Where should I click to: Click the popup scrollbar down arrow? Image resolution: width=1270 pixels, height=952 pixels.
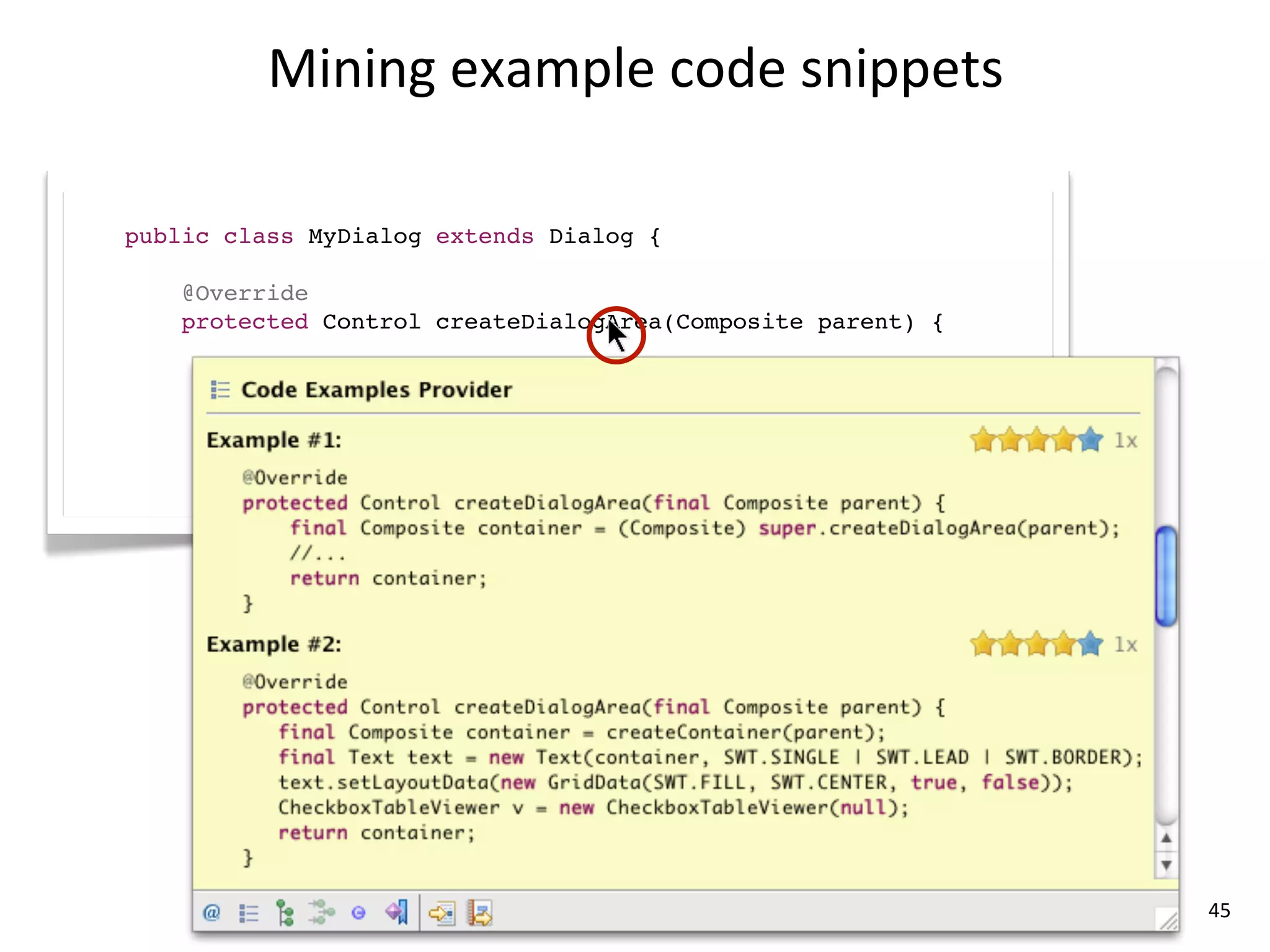tap(1166, 865)
